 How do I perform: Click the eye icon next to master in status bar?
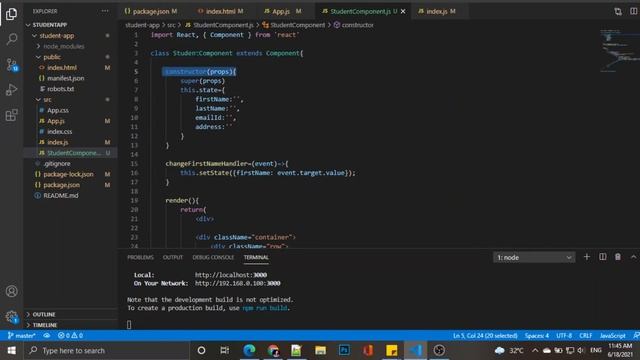[x=47, y=336]
